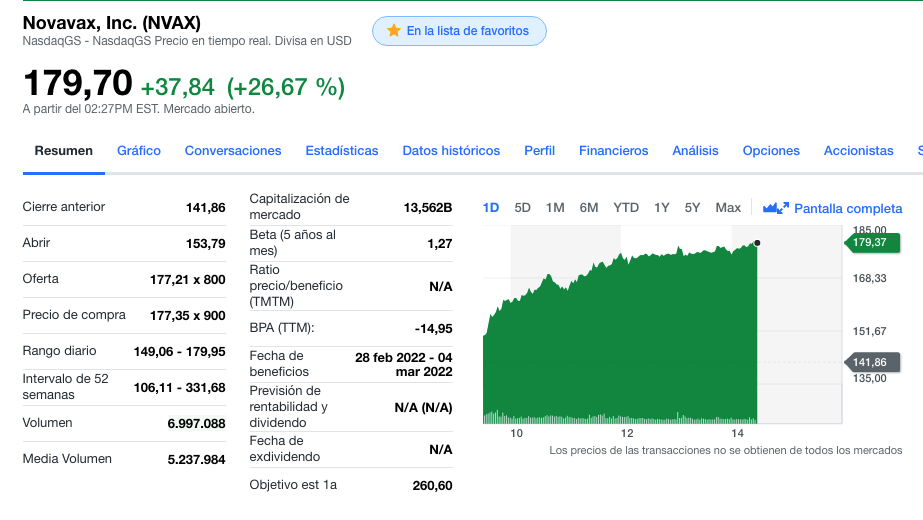The height and width of the screenshot is (520, 923).
Task: Click the volume bars under the chart
Action: 620,418
